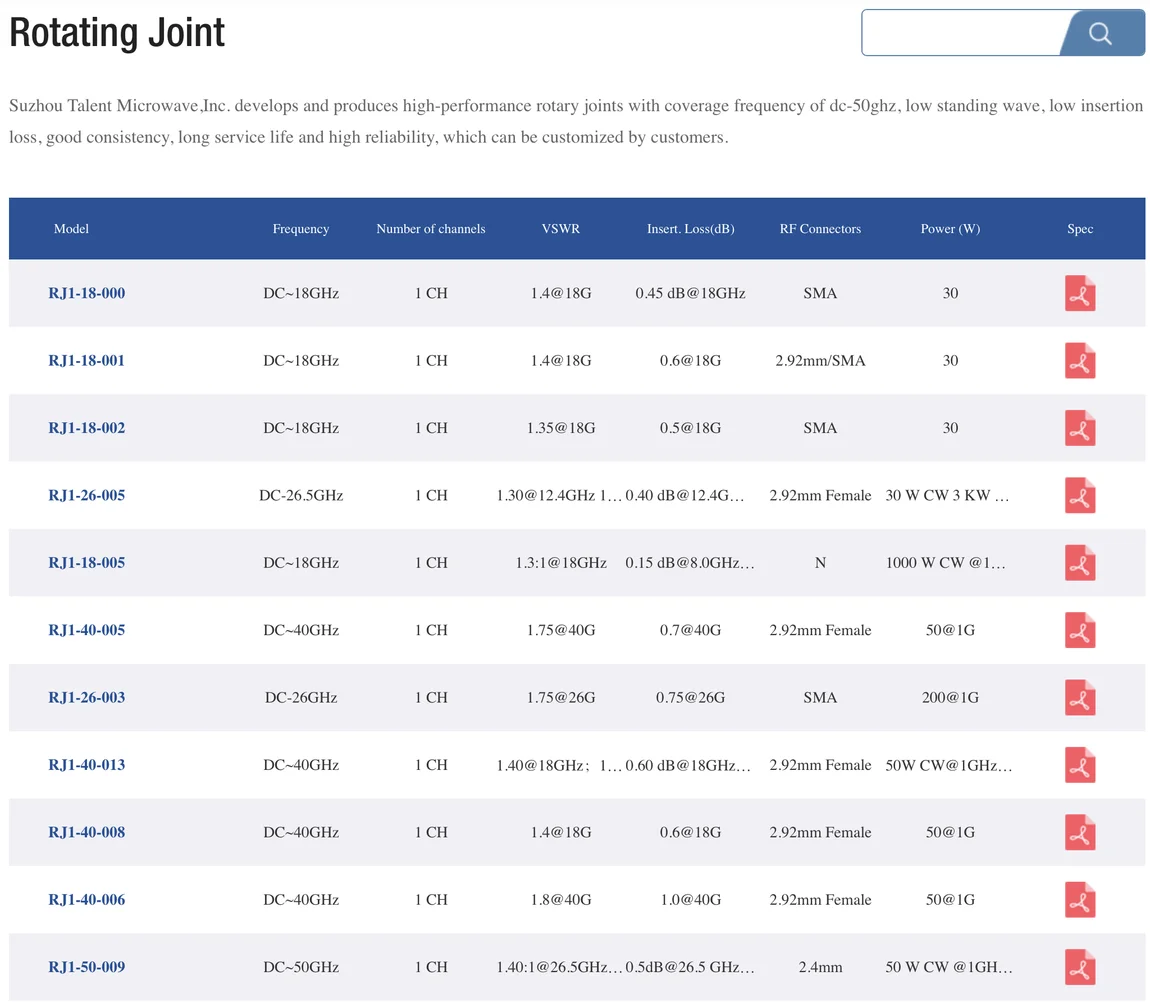Viewport: 1150px width, 1003px height.
Task: View PDF spec for RJ1-40-013
Action: [1080, 765]
